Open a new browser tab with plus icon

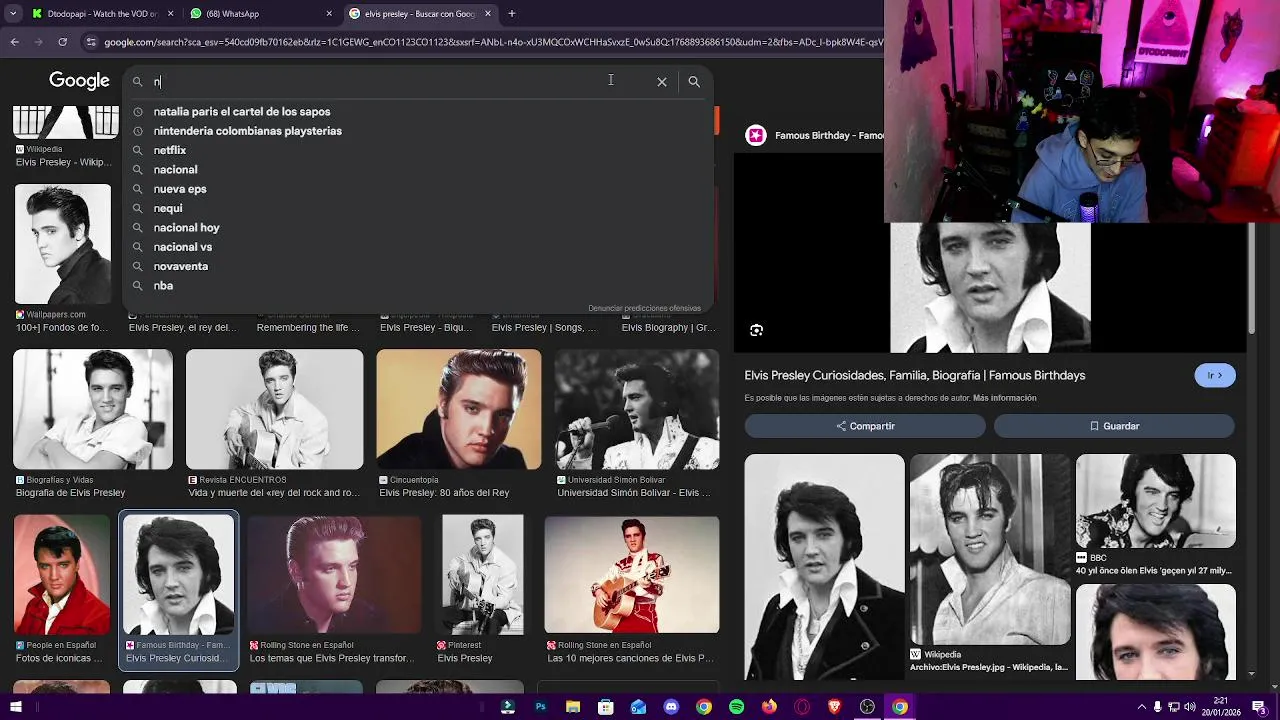coord(511,14)
